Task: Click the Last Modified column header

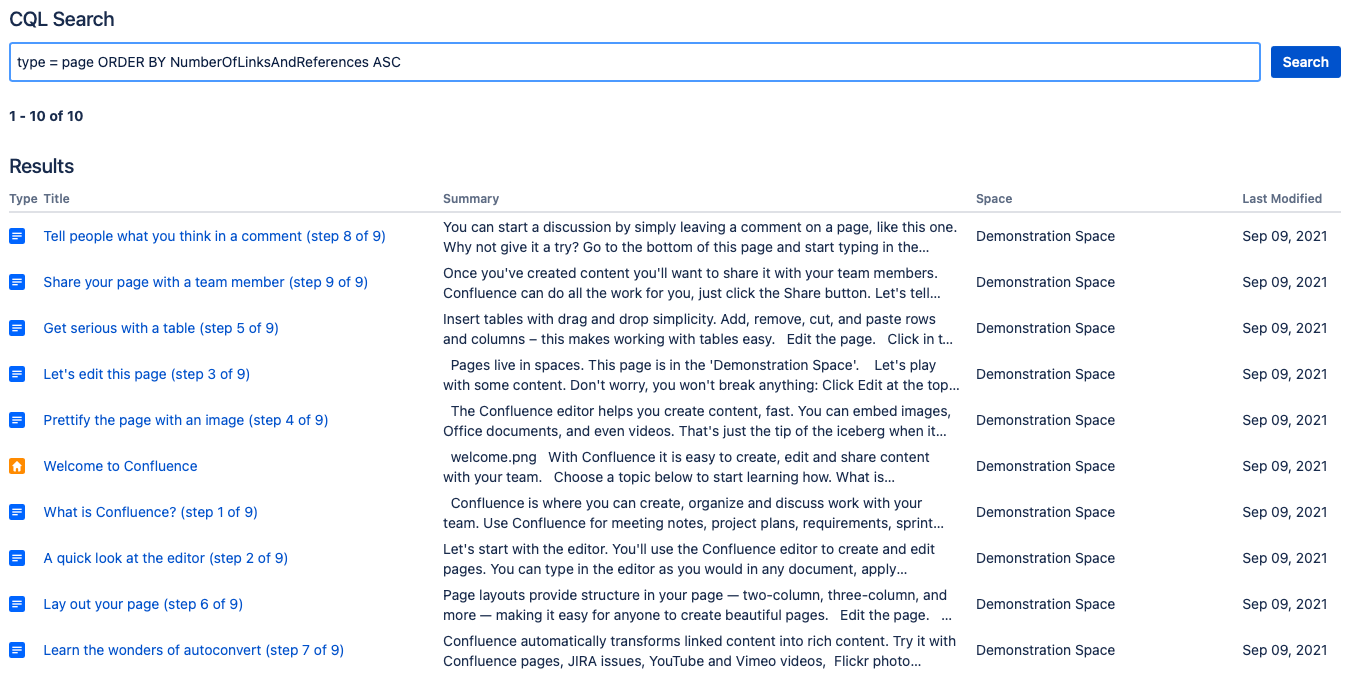Action: click(x=1282, y=199)
